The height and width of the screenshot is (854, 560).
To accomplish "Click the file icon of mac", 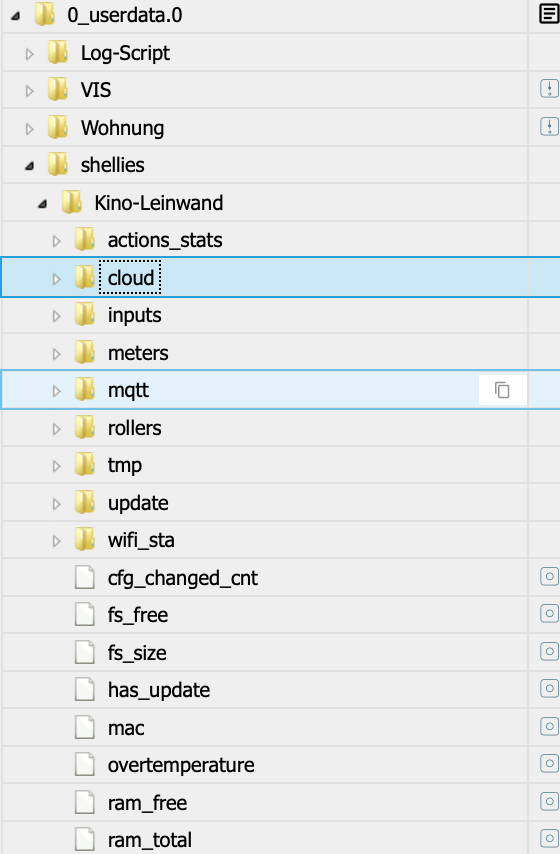I will [x=84, y=727].
